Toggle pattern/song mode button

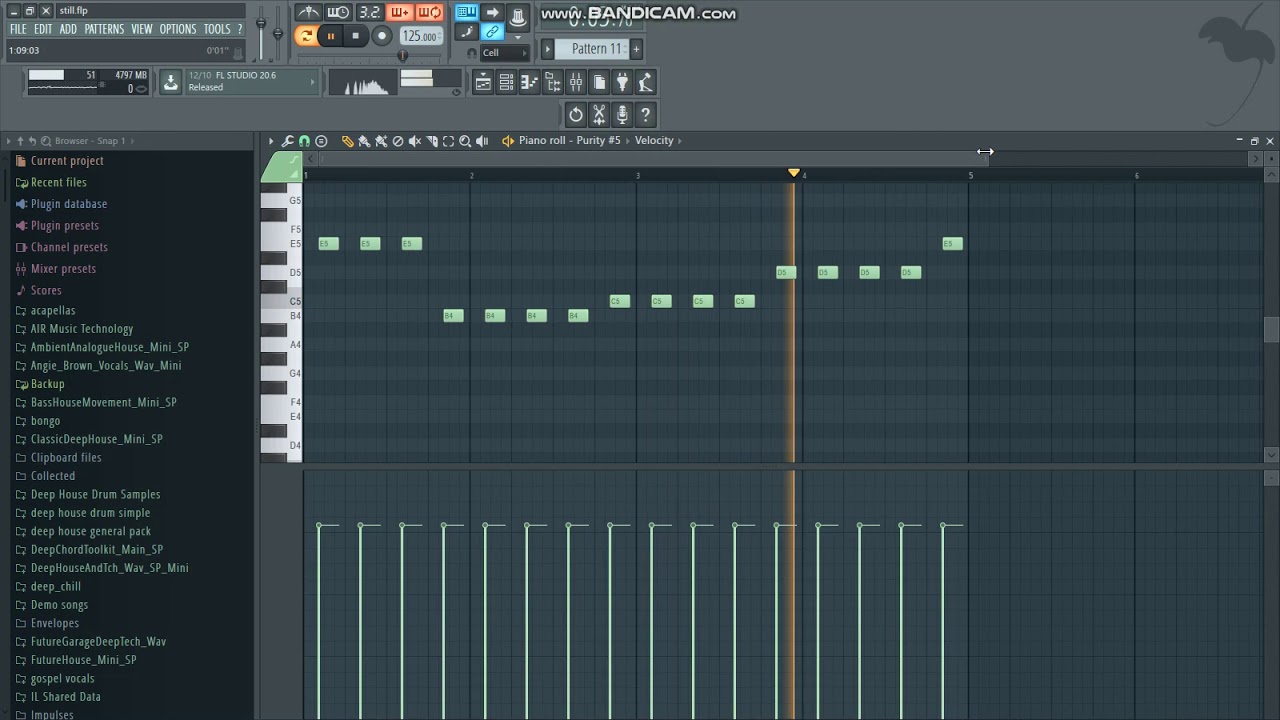point(306,36)
